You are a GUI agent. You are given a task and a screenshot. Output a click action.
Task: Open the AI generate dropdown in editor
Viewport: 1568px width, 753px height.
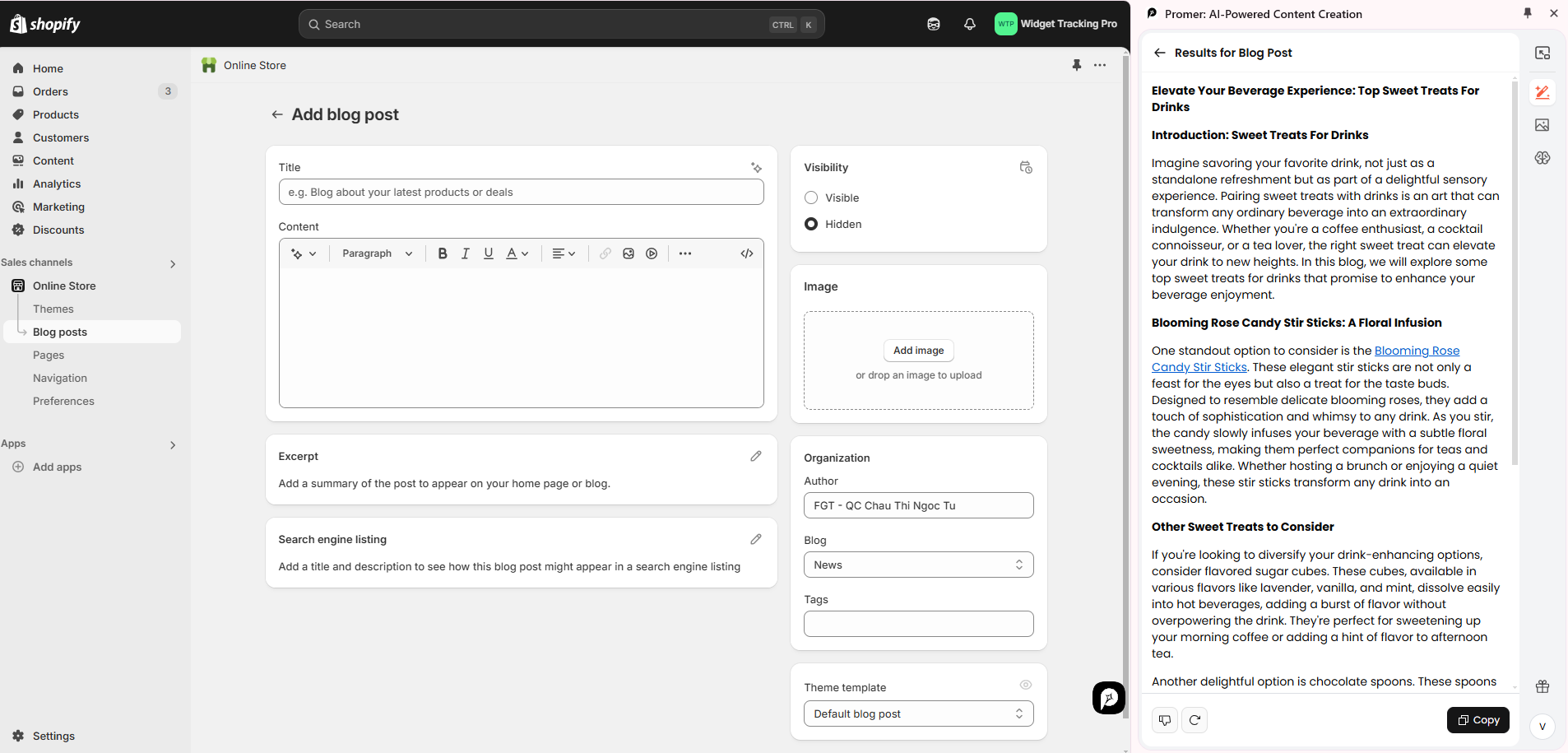[x=304, y=253]
